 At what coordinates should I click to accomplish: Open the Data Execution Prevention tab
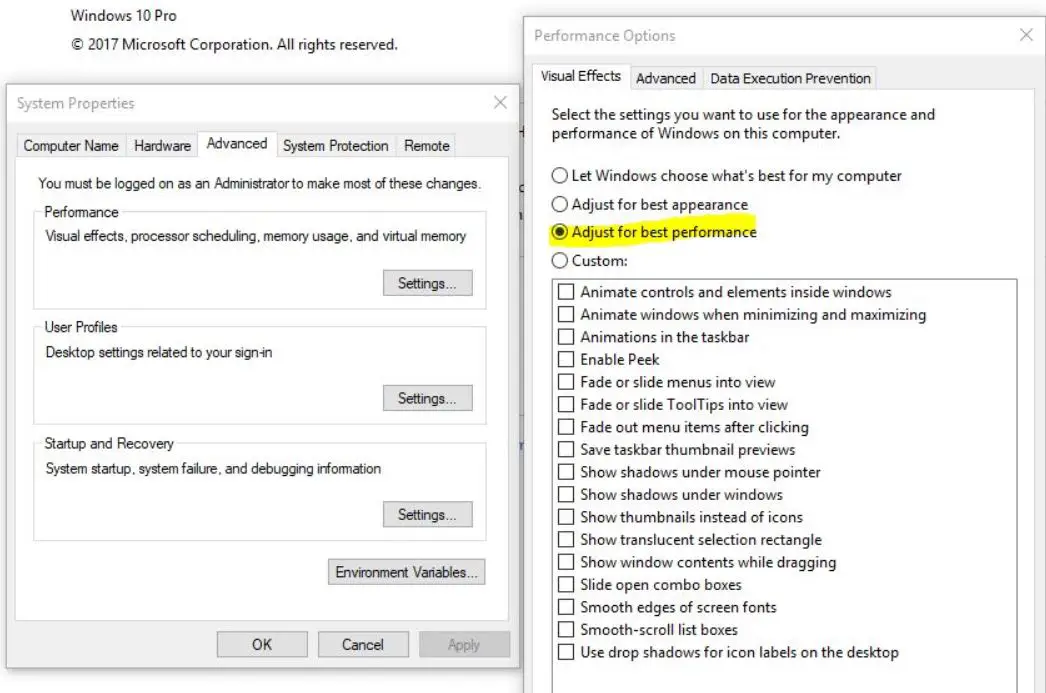tap(790, 78)
